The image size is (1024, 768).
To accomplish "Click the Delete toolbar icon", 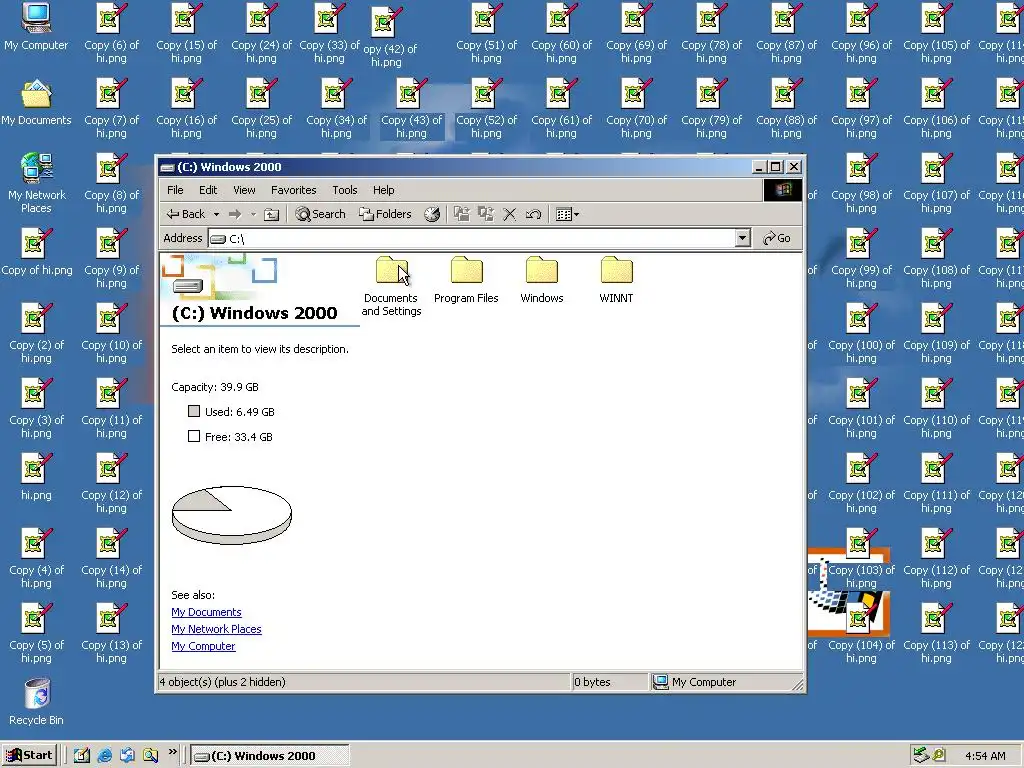I will (x=509, y=214).
